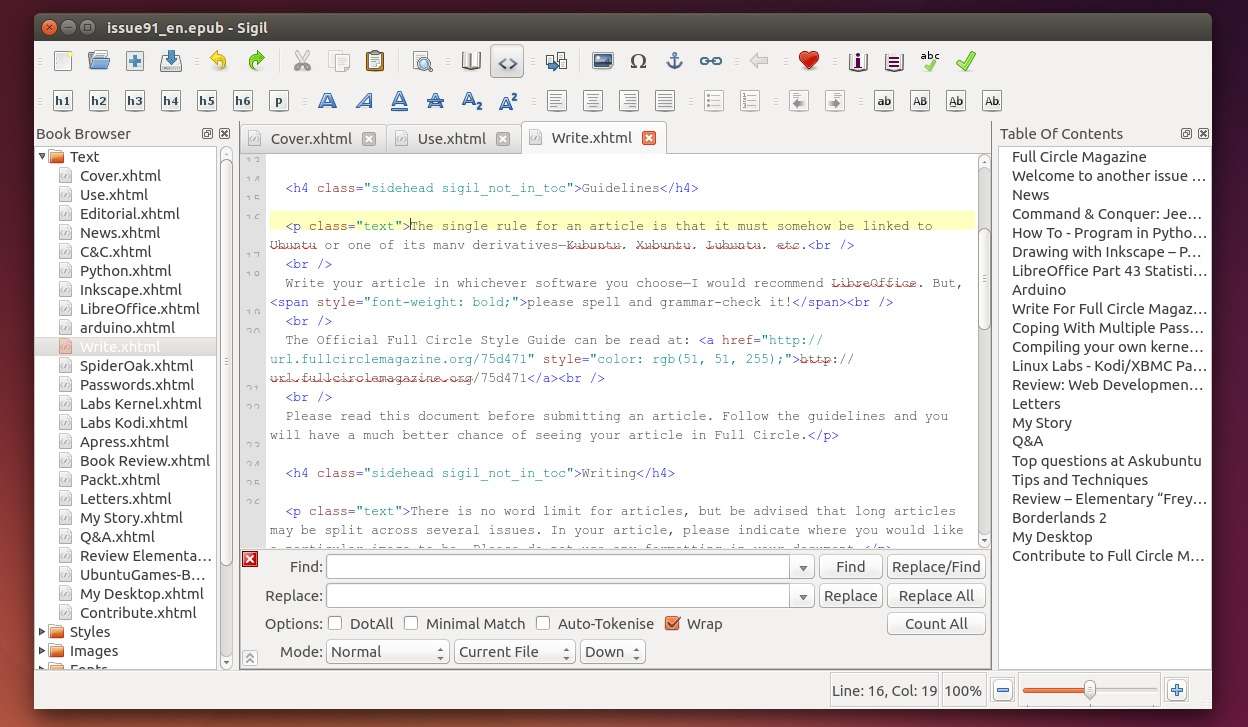
Task: Open the Mode dropdown showing Normal
Action: click(x=387, y=651)
